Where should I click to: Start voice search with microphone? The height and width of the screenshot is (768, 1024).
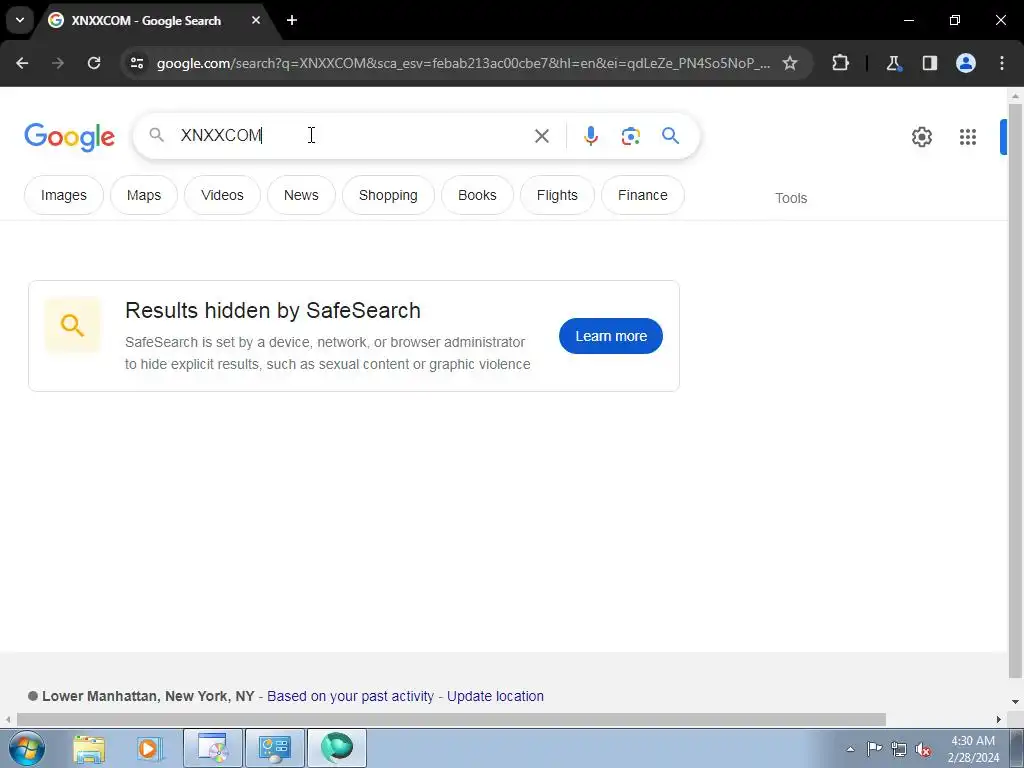tap(590, 136)
